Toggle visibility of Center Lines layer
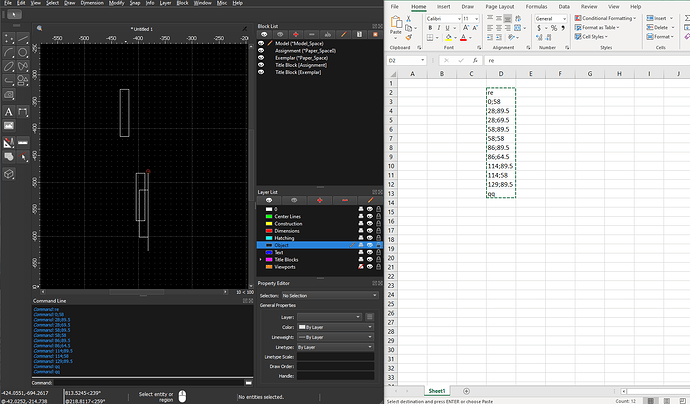 pyautogui.click(x=370, y=217)
